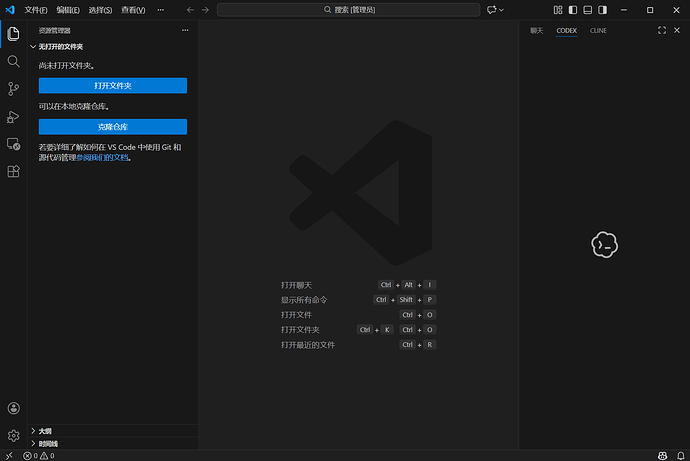
Task: Click the 打开文件夹 button
Action: click(113, 85)
